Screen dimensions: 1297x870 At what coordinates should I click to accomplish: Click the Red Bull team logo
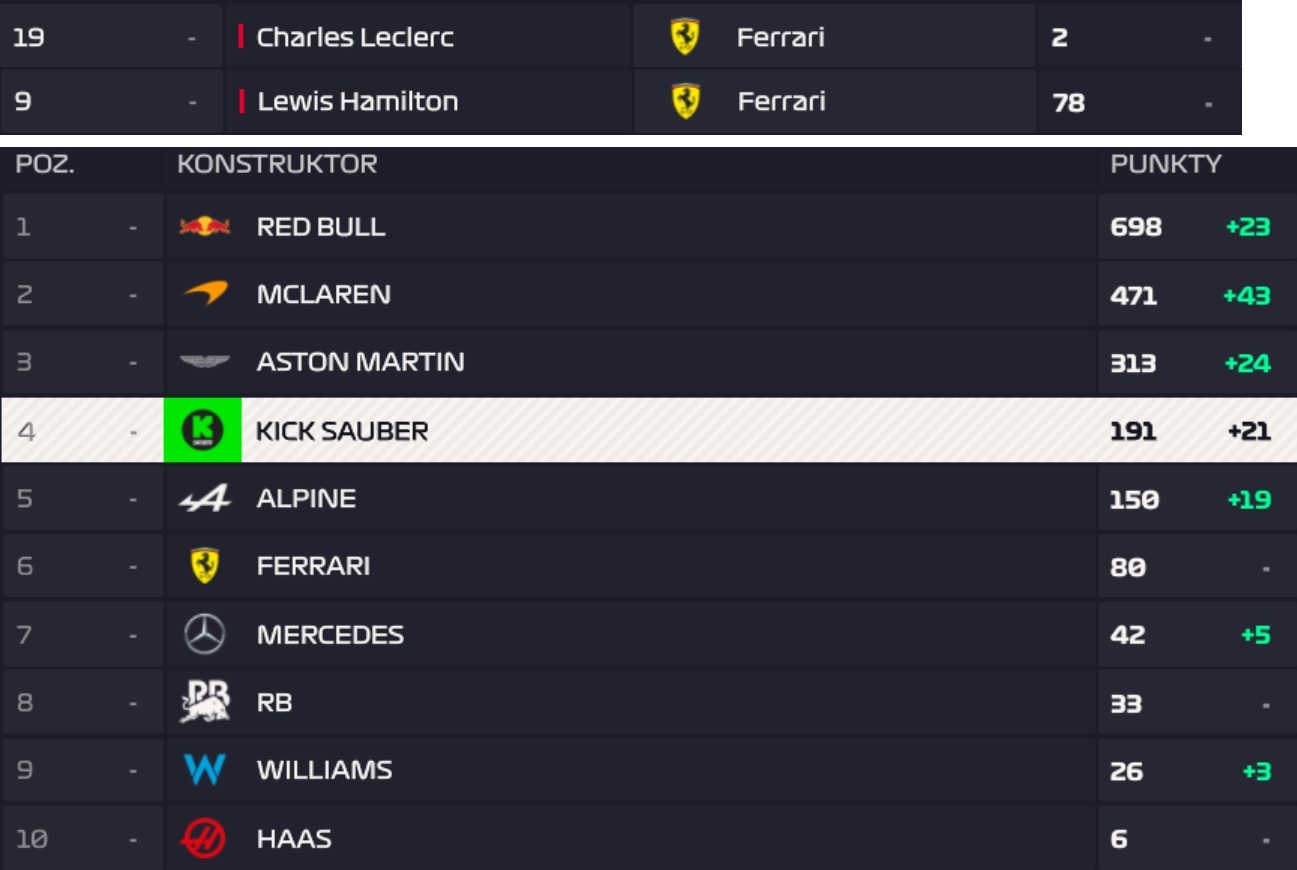coord(205,227)
